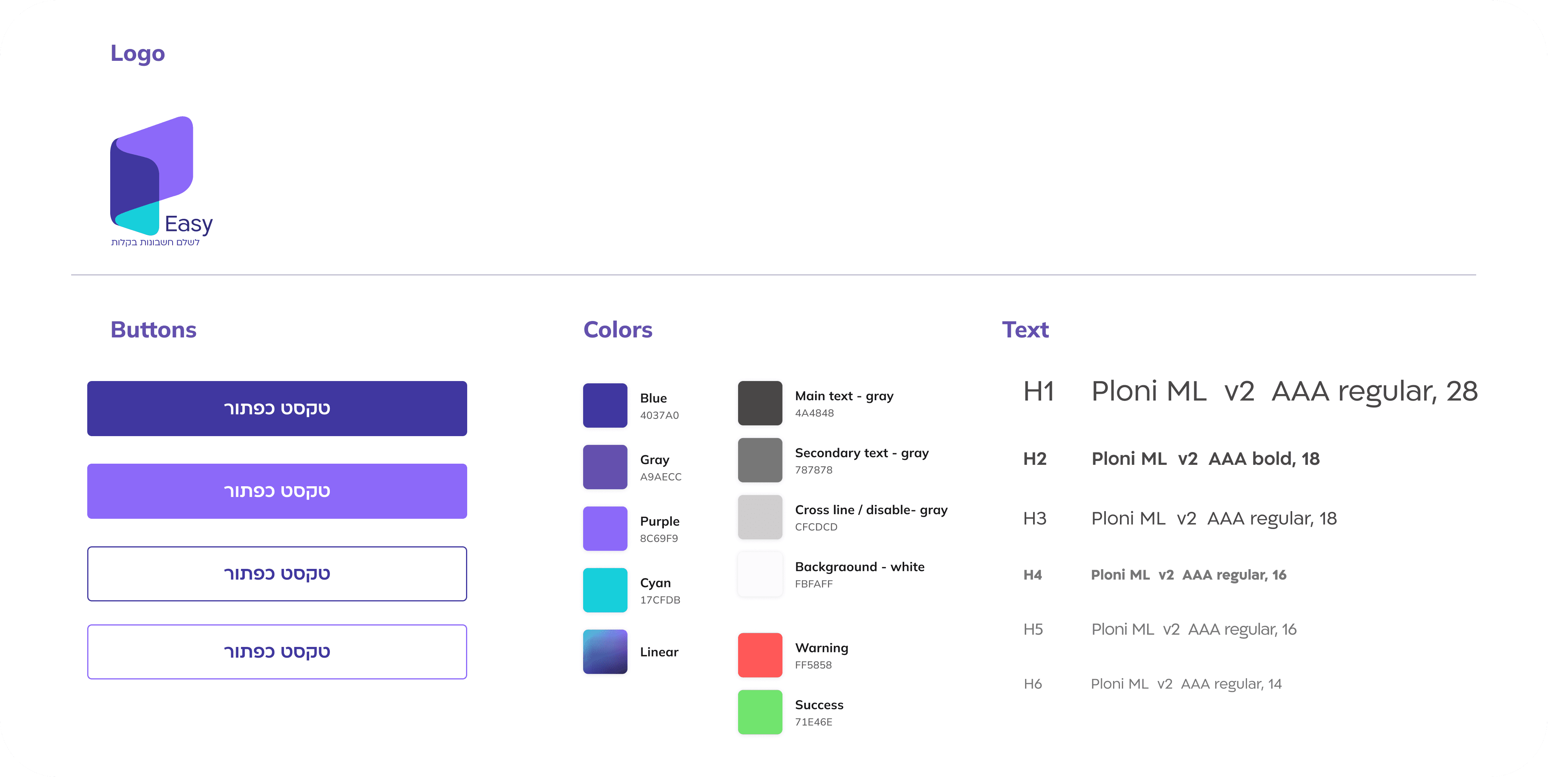Screen dimensions: 1568x777
Task: Click the H1 label
Action: pos(1038,391)
